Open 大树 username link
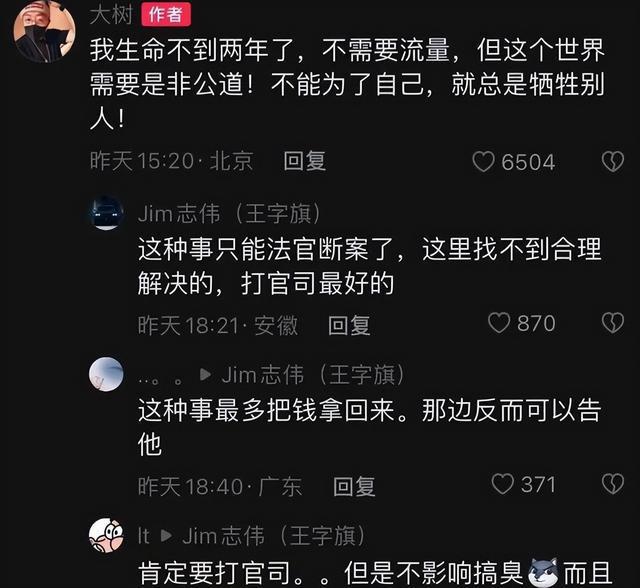 click(111, 15)
